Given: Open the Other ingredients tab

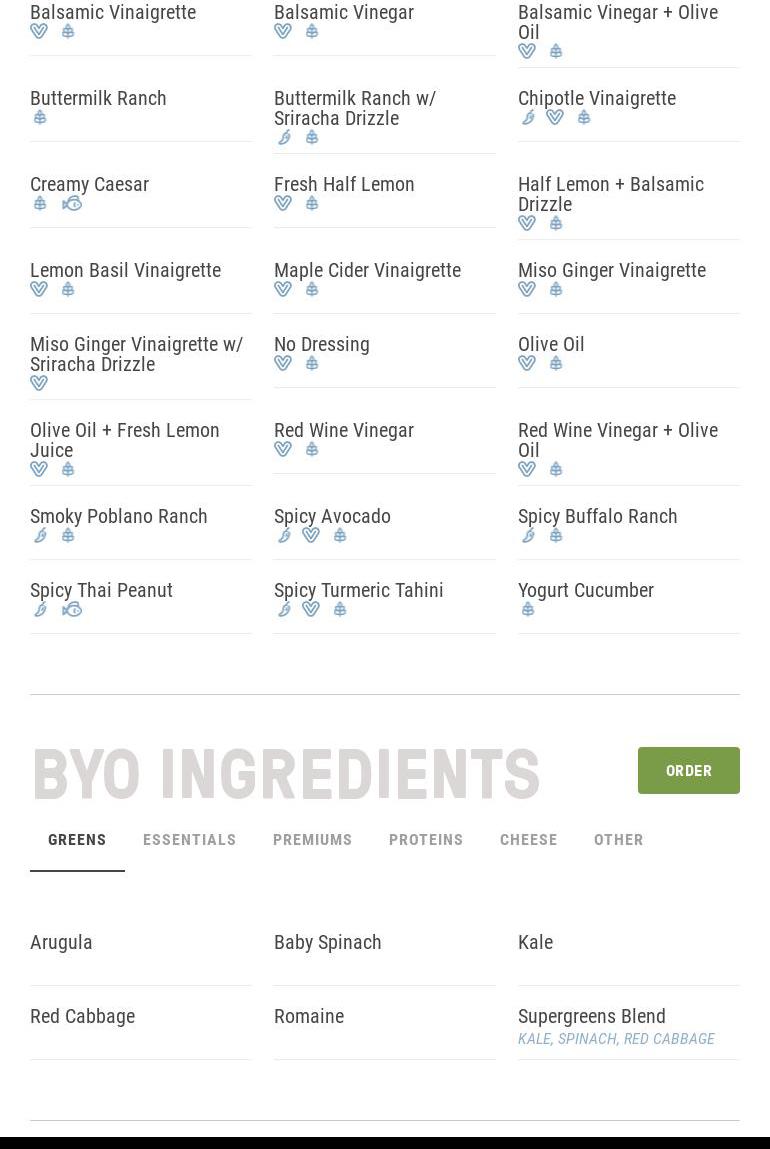Looking at the screenshot, I should [619, 840].
